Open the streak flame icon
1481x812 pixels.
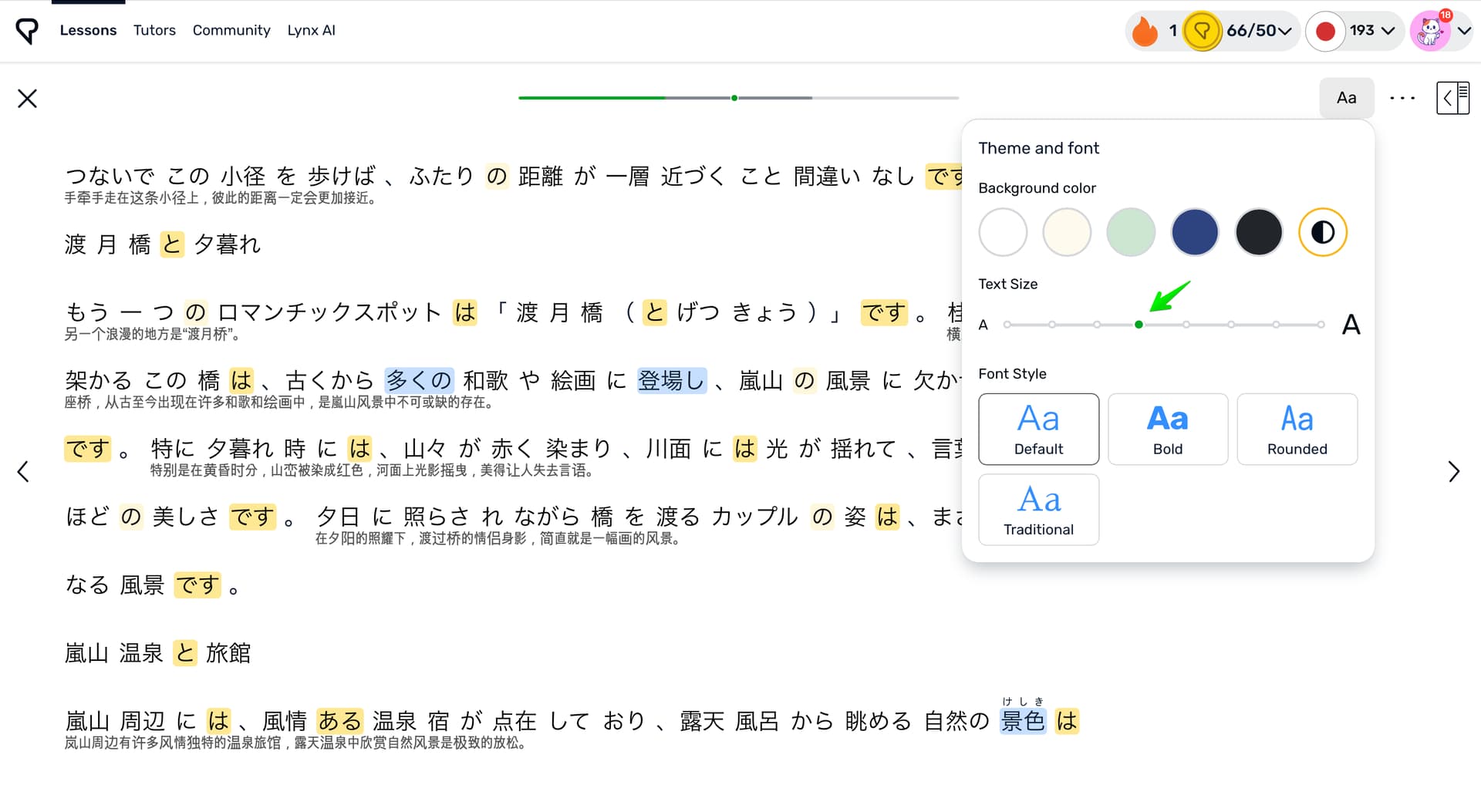[1145, 31]
